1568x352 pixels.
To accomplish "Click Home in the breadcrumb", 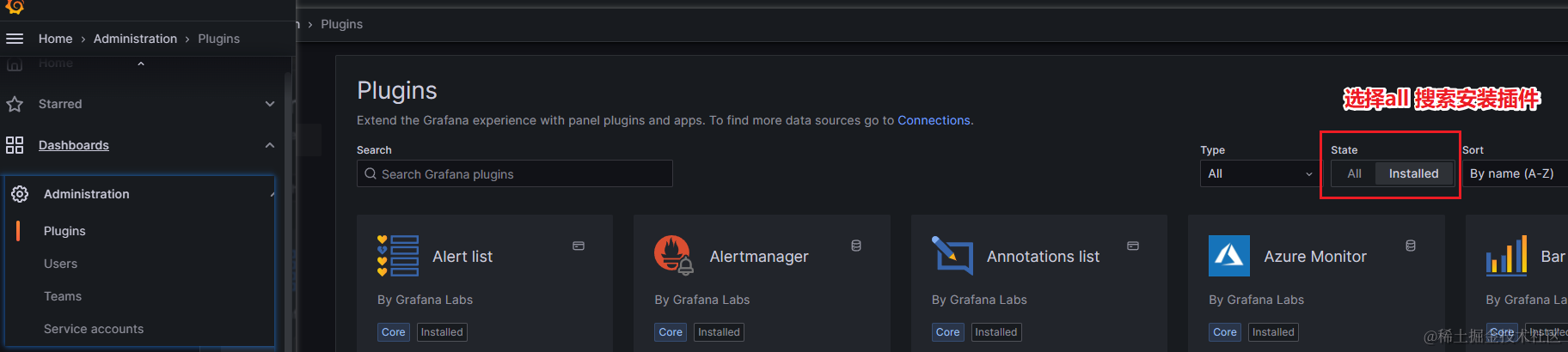I will [55, 39].
